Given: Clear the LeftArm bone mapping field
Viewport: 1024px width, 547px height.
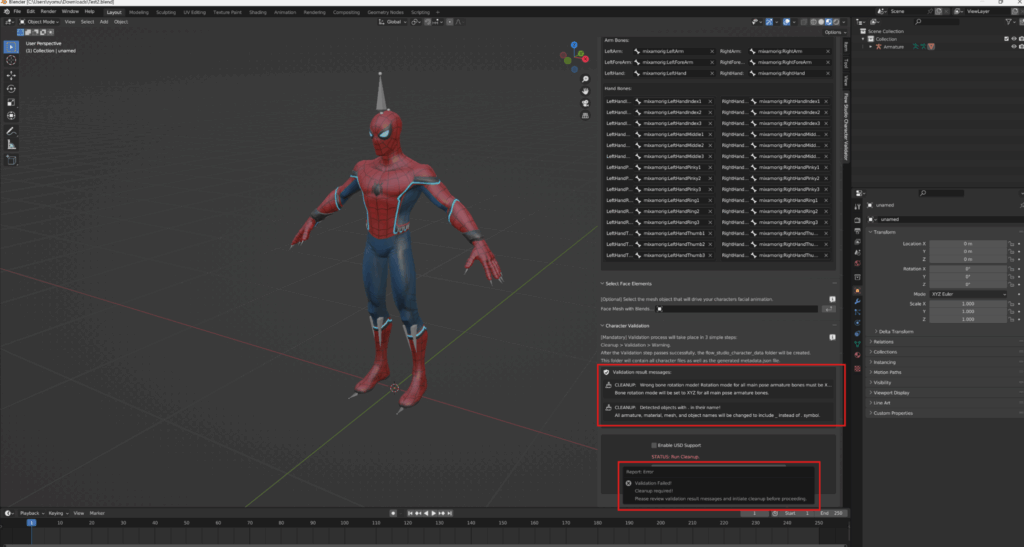Looking at the screenshot, I should click(711, 51).
